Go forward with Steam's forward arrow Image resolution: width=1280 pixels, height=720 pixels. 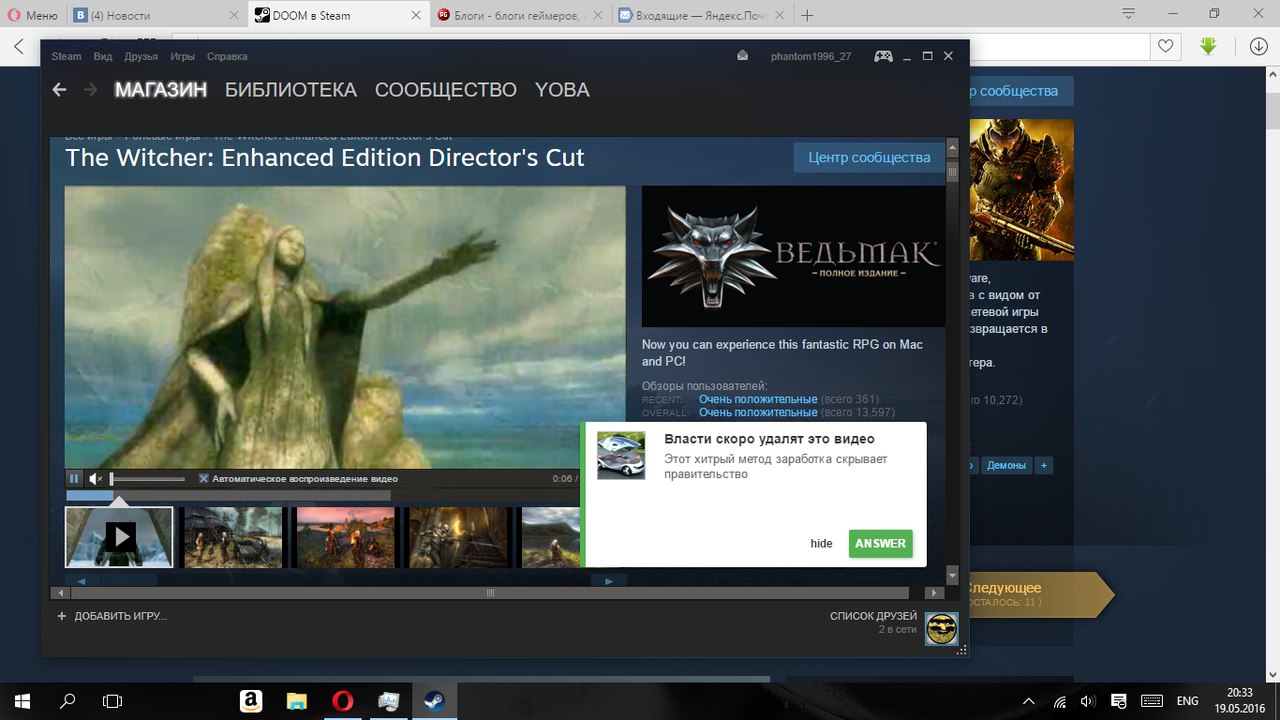[91, 90]
